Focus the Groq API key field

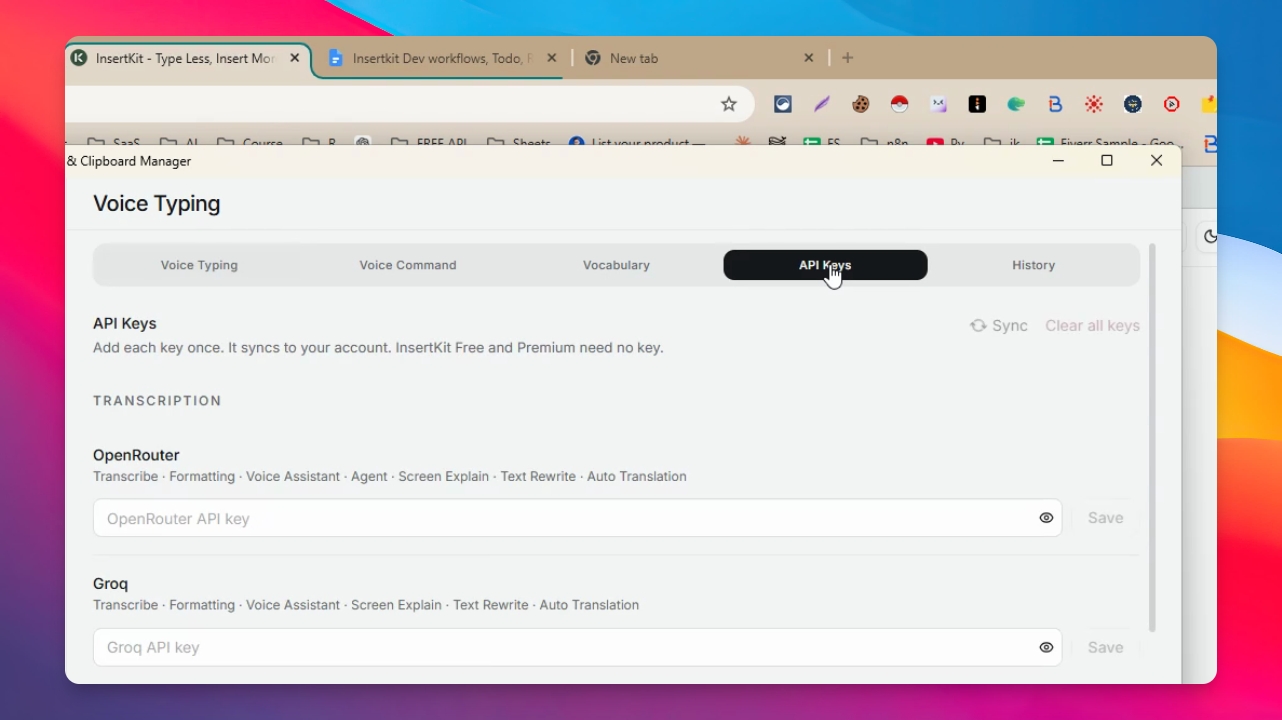click(577, 647)
